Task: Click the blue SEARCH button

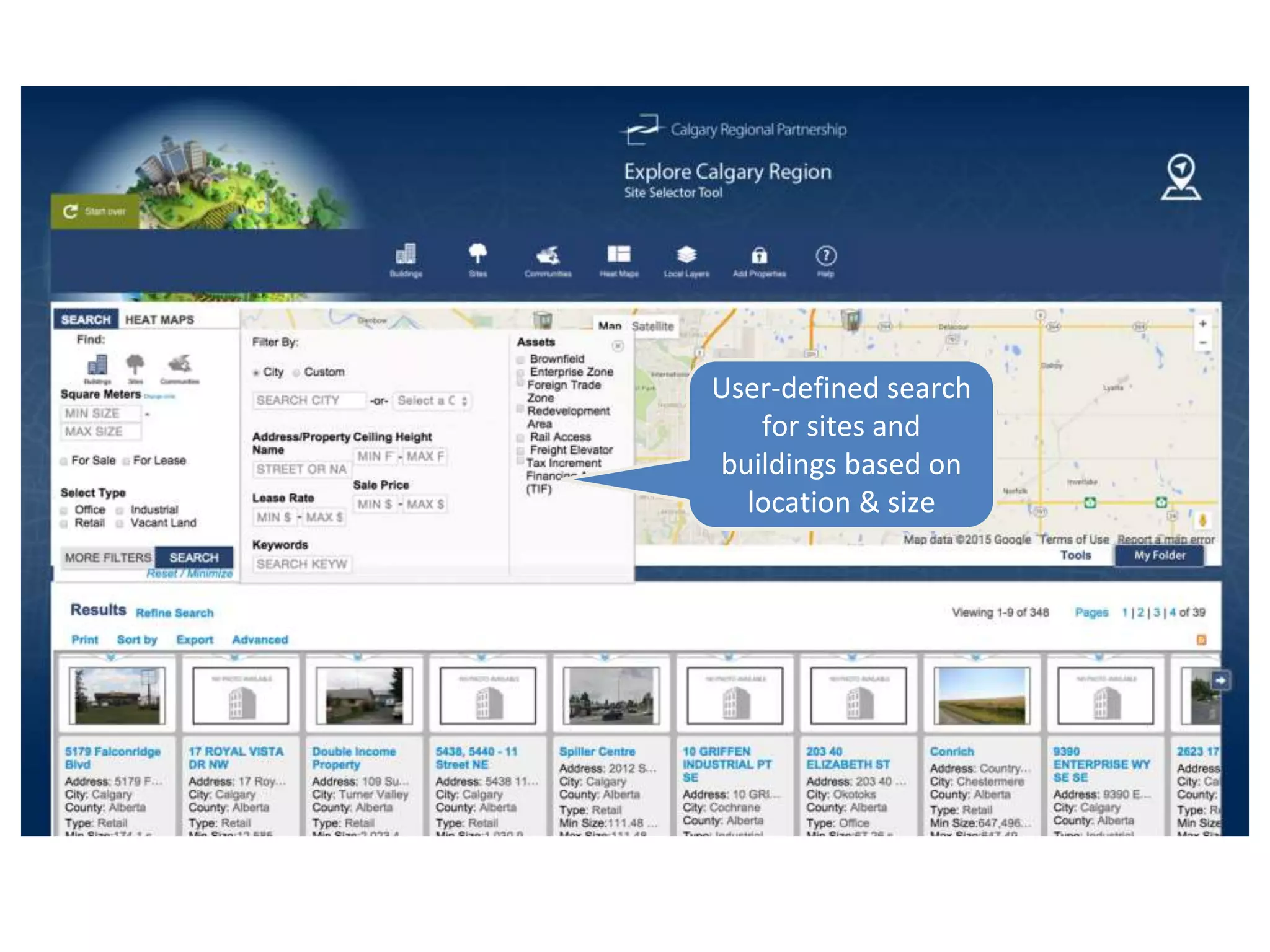Action: pos(194,557)
